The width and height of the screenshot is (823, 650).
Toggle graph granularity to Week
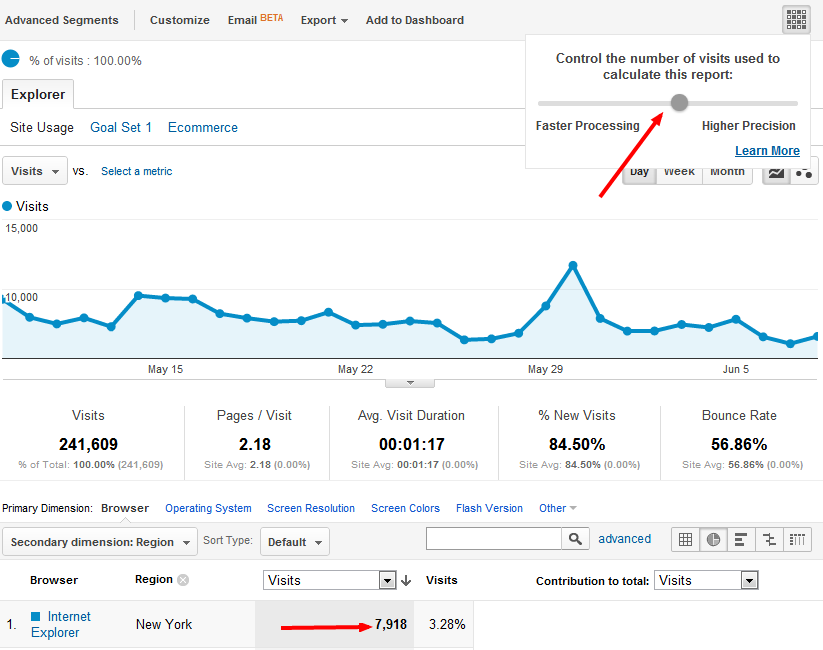click(x=679, y=173)
